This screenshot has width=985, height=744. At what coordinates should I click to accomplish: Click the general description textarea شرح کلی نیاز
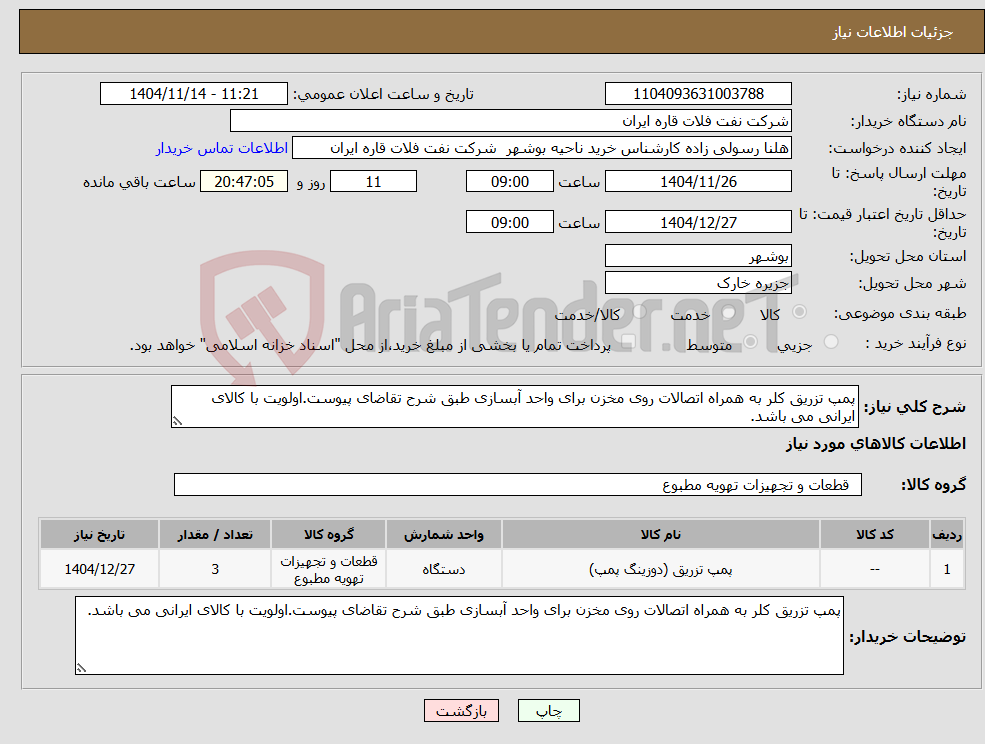pos(514,407)
